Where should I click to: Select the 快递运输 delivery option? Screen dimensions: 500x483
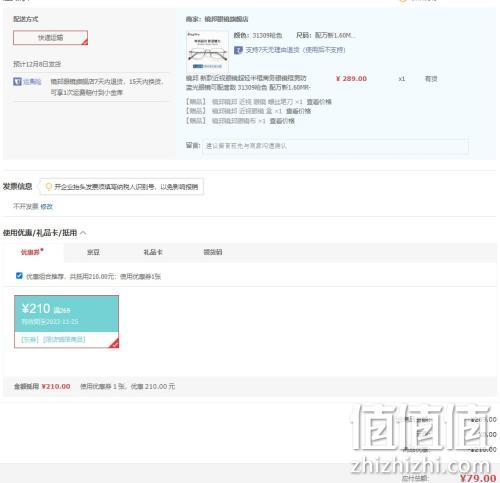click(50, 38)
